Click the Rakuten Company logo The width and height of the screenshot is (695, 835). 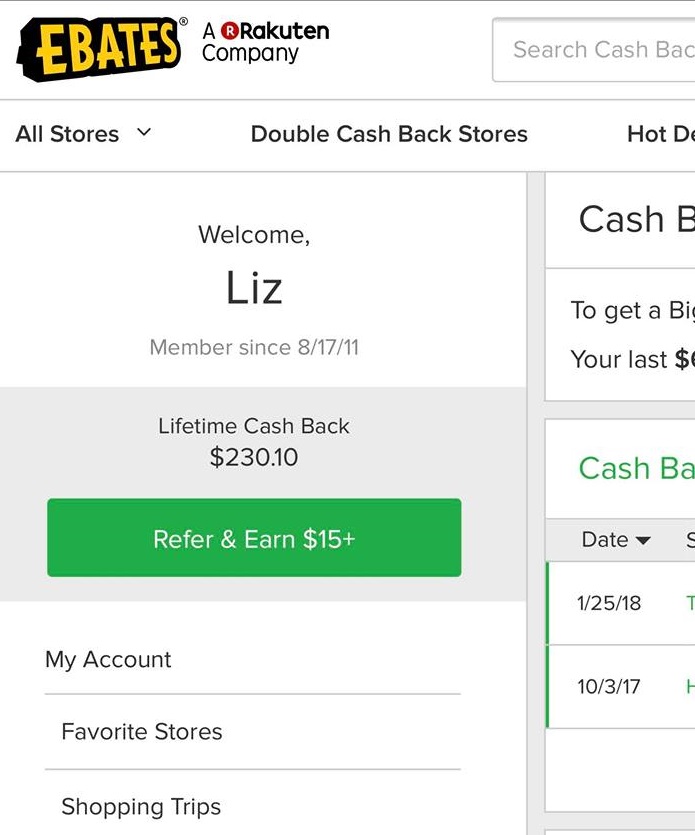click(x=265, y=42)
